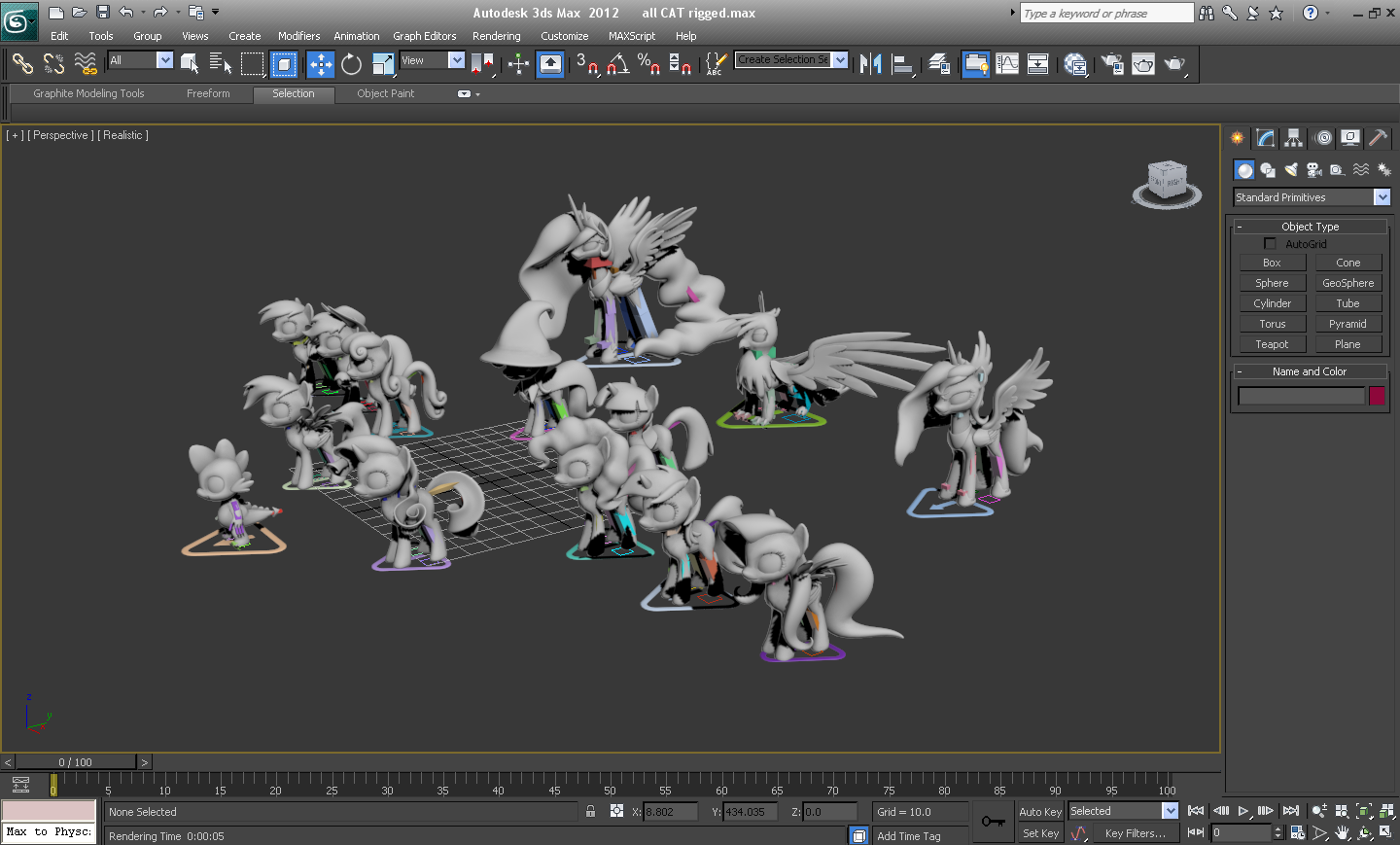Activate the Select and Rotate tool
This screenshot has height=845, width=1400.
pos(351,64)
